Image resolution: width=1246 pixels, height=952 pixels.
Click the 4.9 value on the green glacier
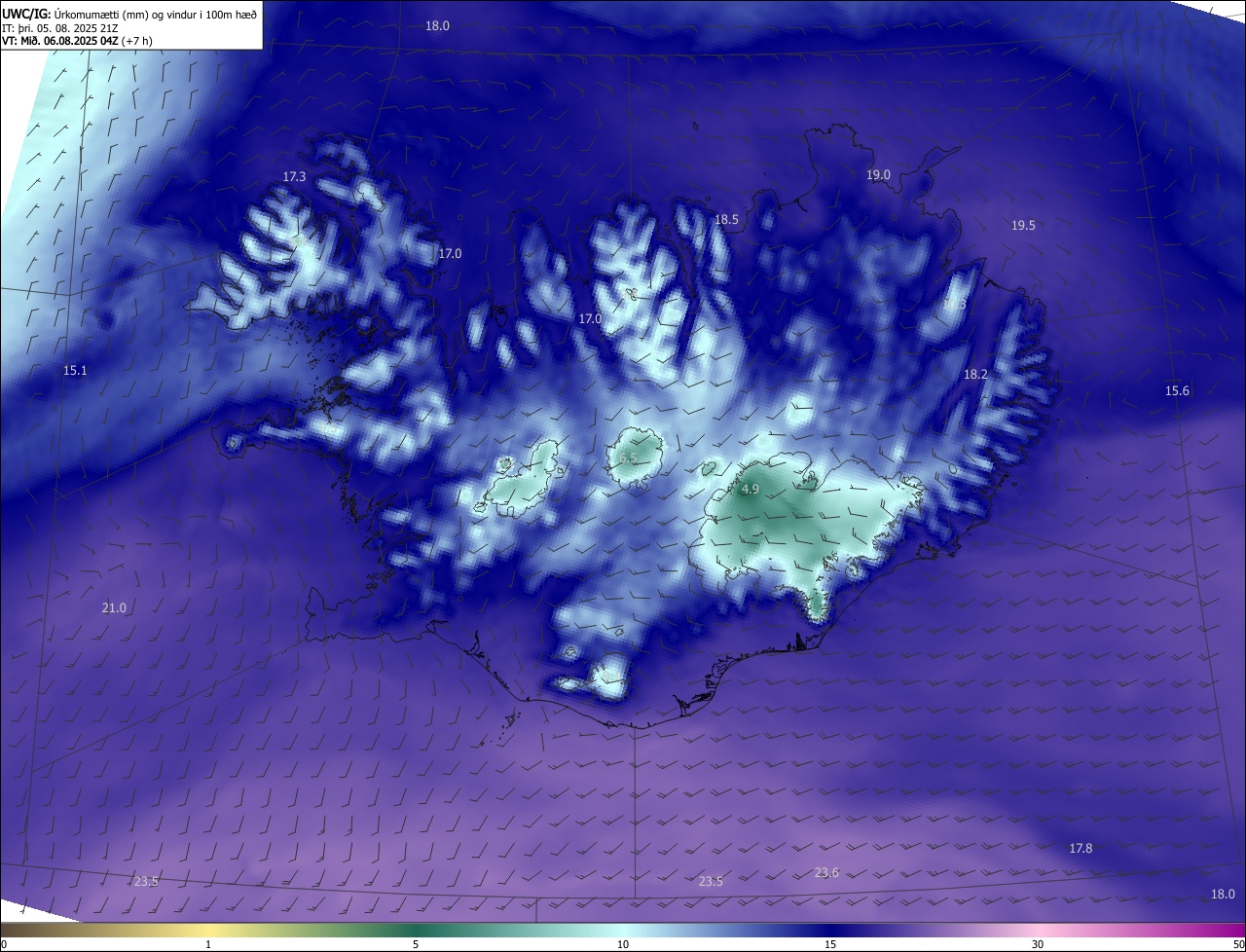750,490
